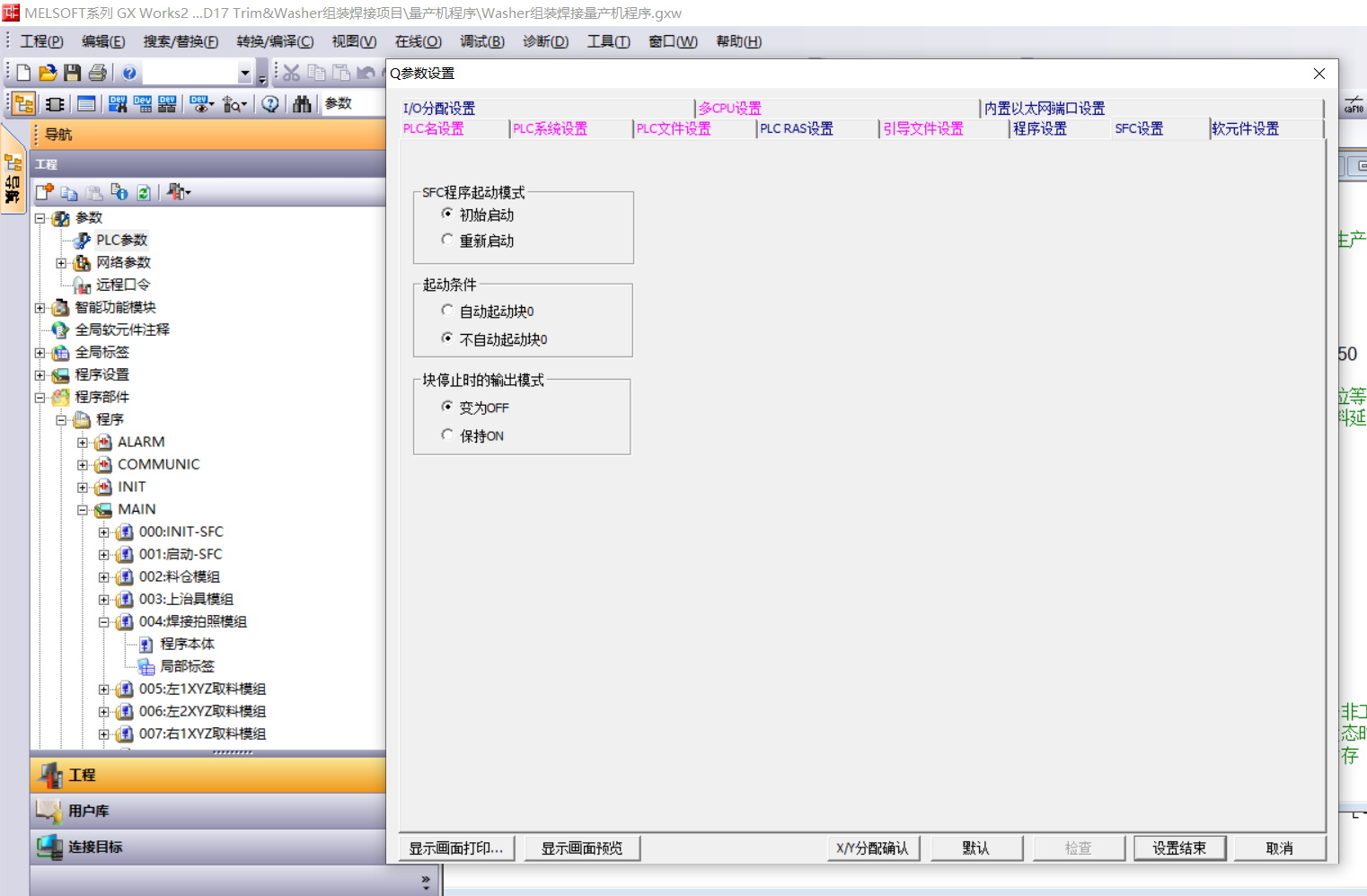Screen dimensions: 1367x896
Task: Choose 保持ON output mode option
Action: click(447, 435)
